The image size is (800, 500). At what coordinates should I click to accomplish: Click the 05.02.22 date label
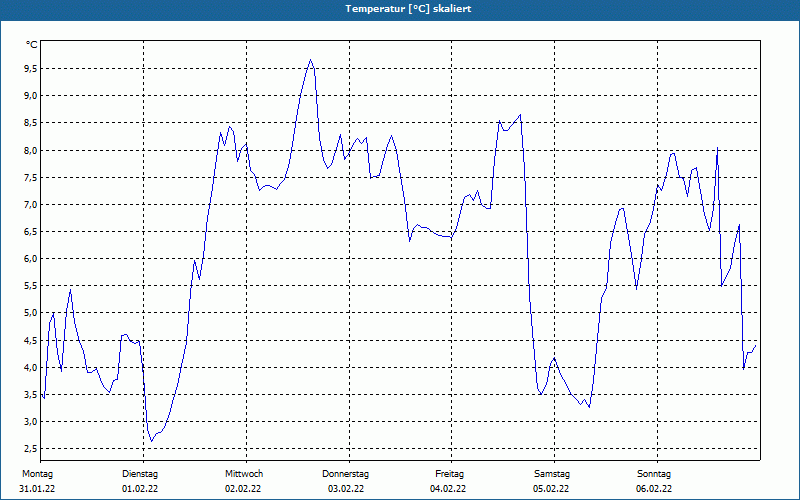pyautogui.click(x=551, y=489)
